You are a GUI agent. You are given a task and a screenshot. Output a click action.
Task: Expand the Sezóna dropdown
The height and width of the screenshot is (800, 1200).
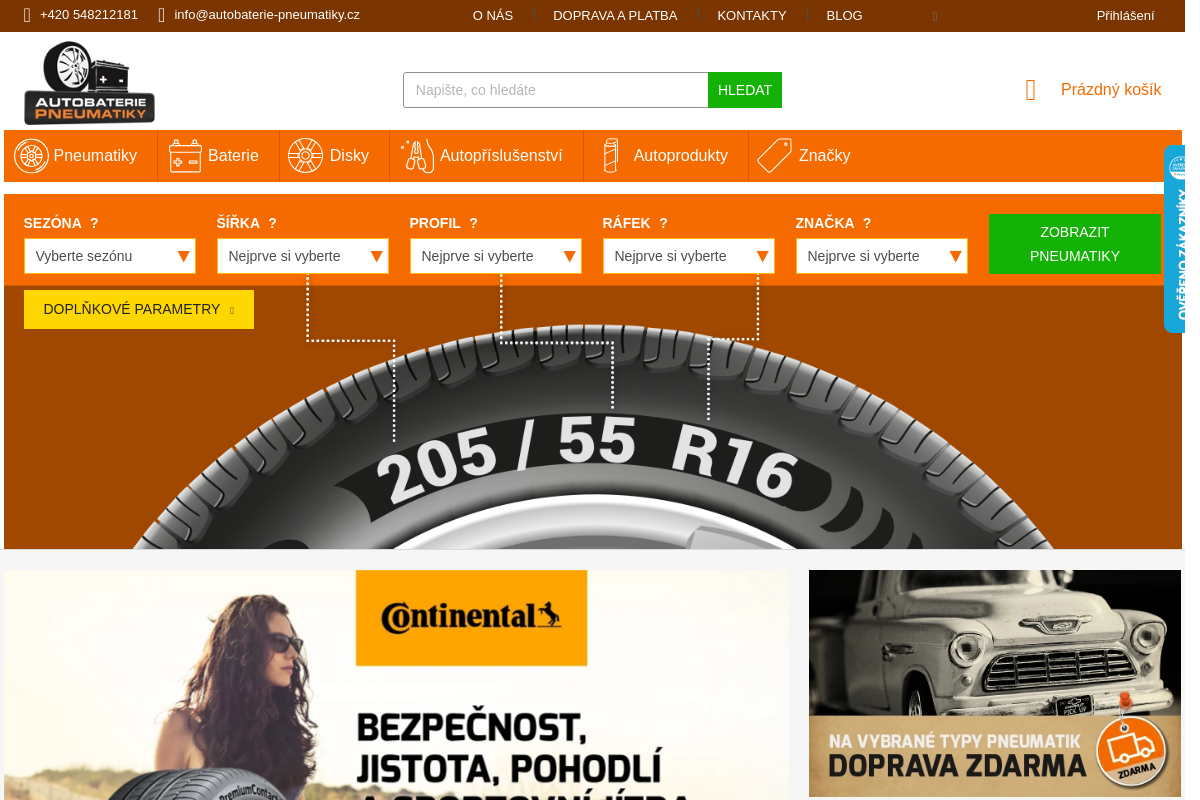pos(110,256)
